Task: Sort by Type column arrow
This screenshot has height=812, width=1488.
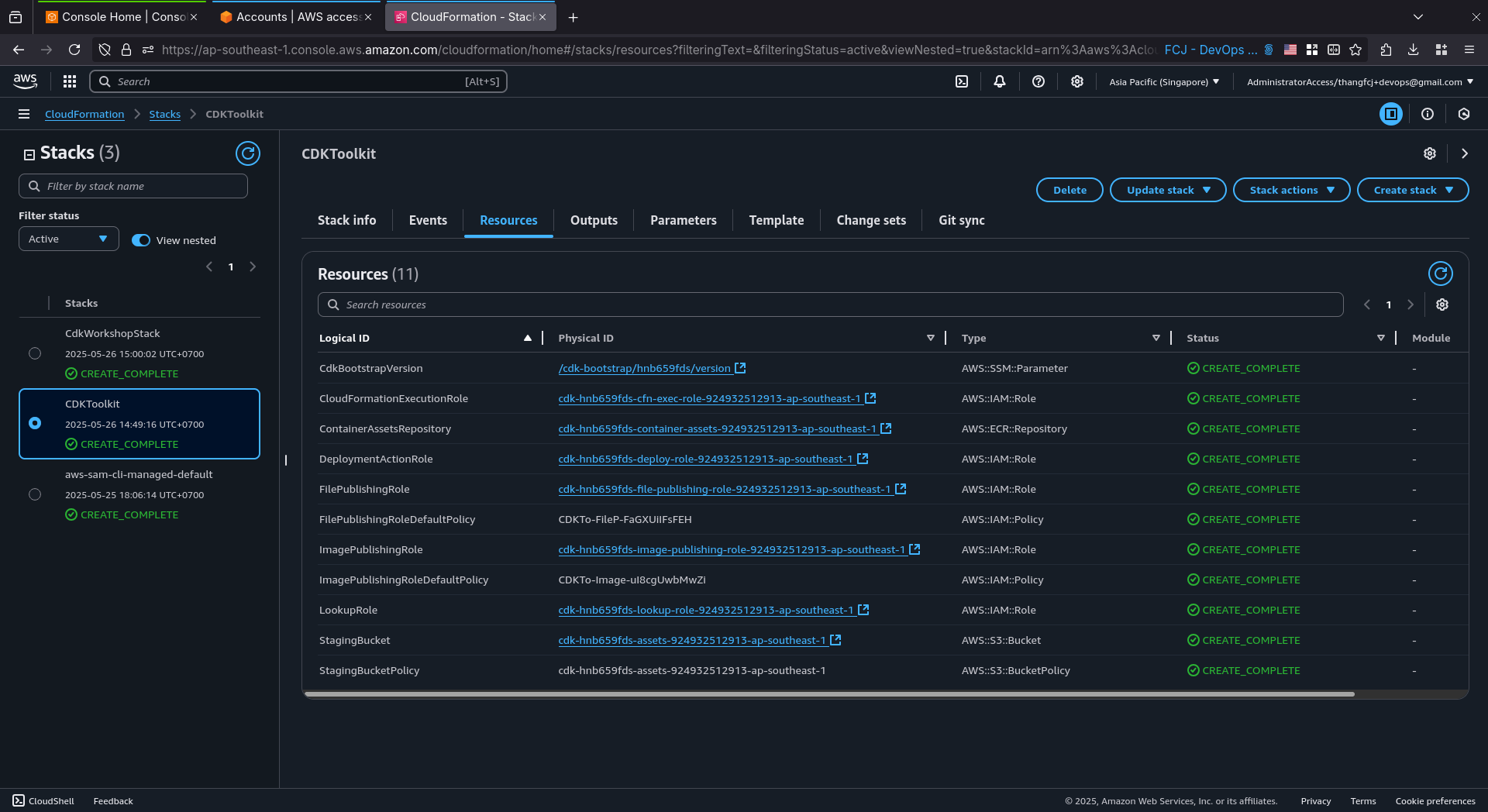Action: click(1156, 338)
